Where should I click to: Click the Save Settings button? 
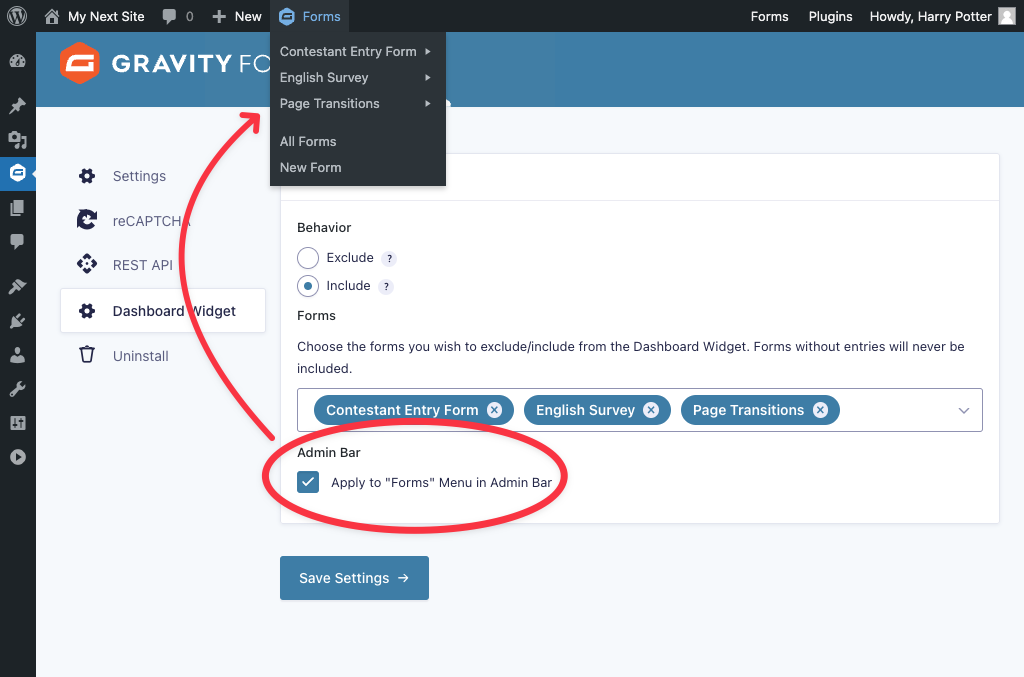tap(354, 578)
